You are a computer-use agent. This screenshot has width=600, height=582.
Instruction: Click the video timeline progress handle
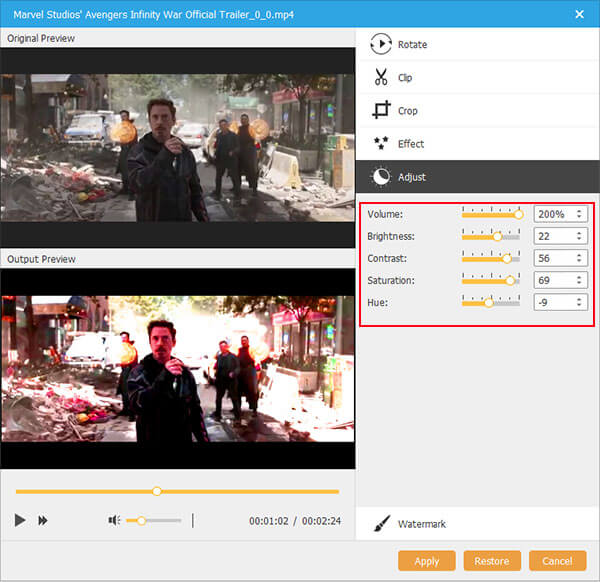click(157, 491)
